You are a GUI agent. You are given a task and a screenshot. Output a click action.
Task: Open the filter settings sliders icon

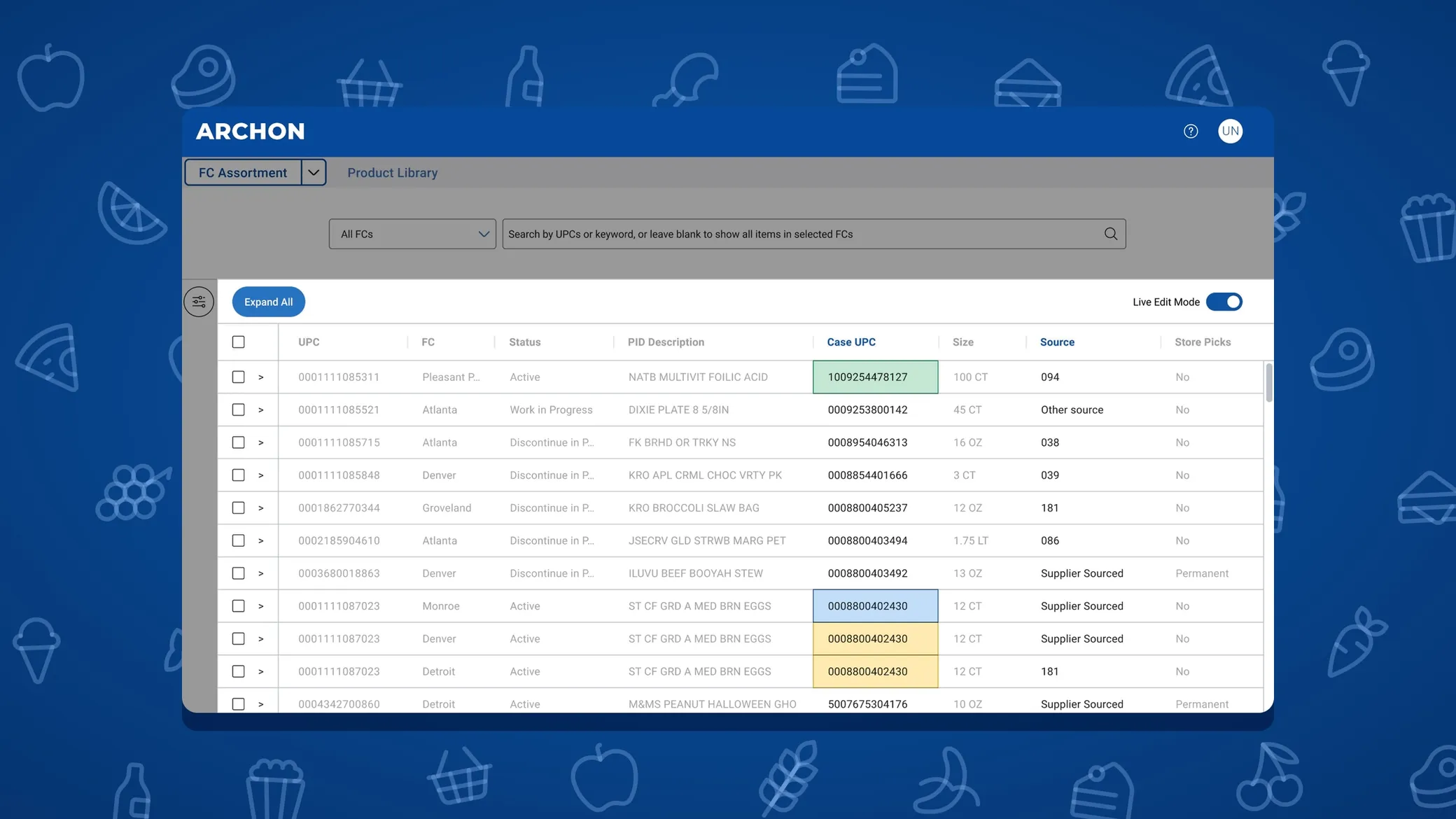tap(199, 302)
